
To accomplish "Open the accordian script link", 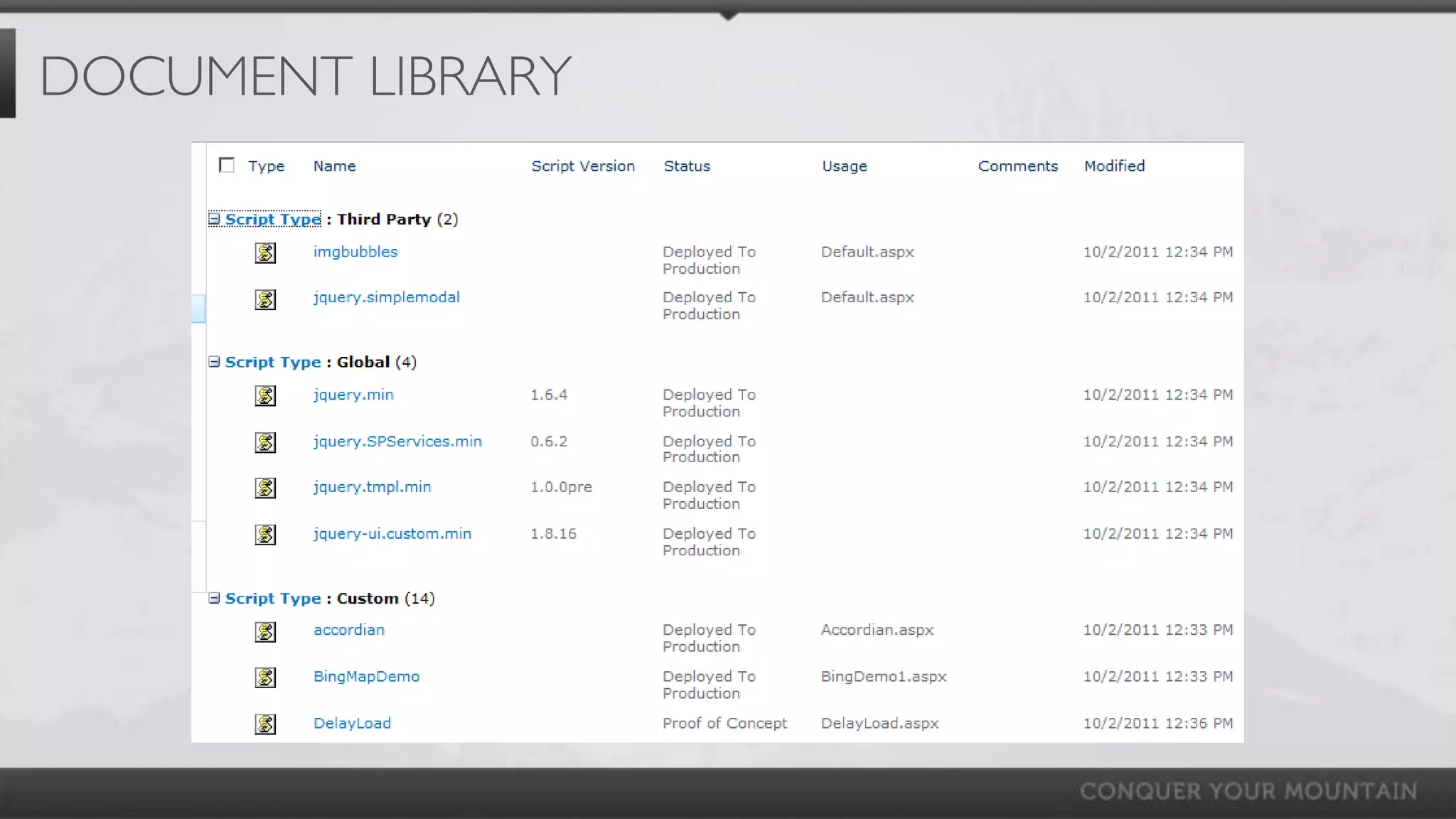I will pyautogui.click(x=349, y=630).
